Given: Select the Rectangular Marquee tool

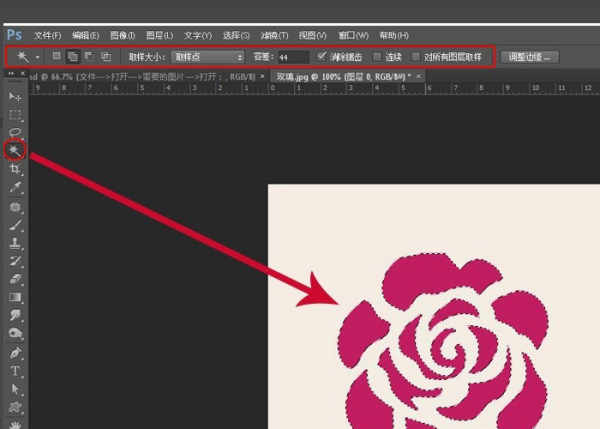Looking at the screenshot, I should [x=15, y=115].
